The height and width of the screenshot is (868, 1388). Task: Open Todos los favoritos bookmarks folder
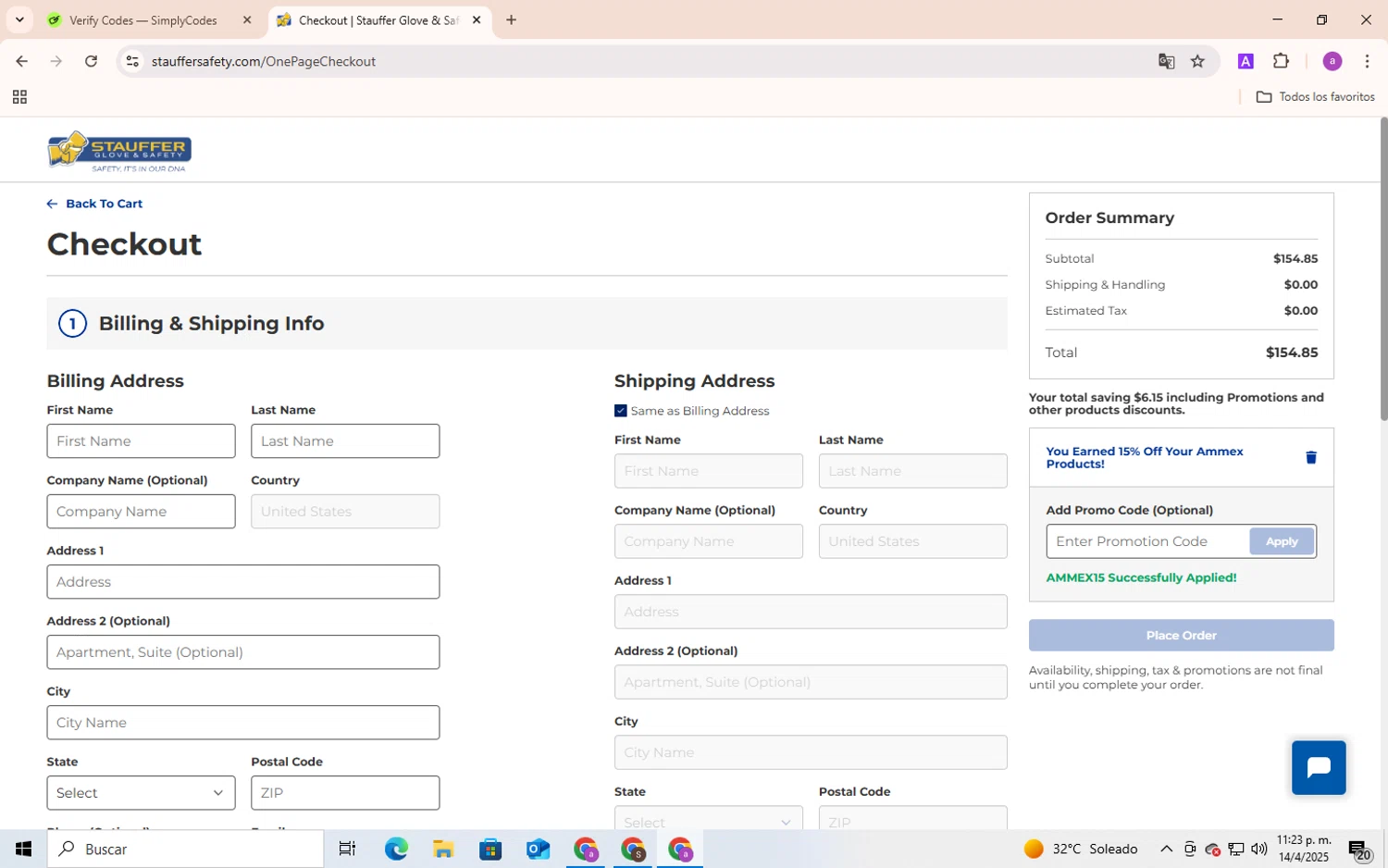pyautogui.click(x=1315, y=97)
